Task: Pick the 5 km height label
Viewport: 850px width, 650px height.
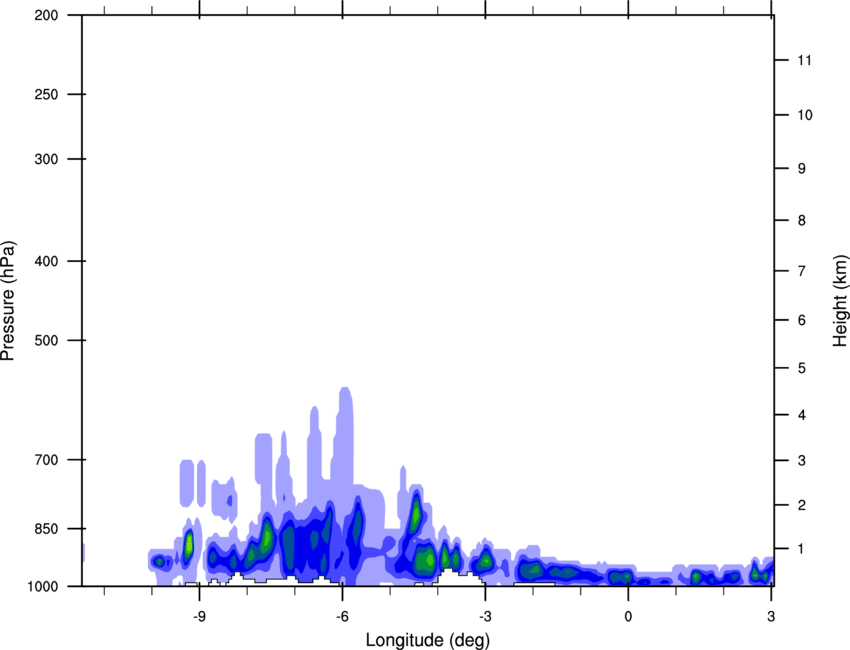Action: [802, 368]
